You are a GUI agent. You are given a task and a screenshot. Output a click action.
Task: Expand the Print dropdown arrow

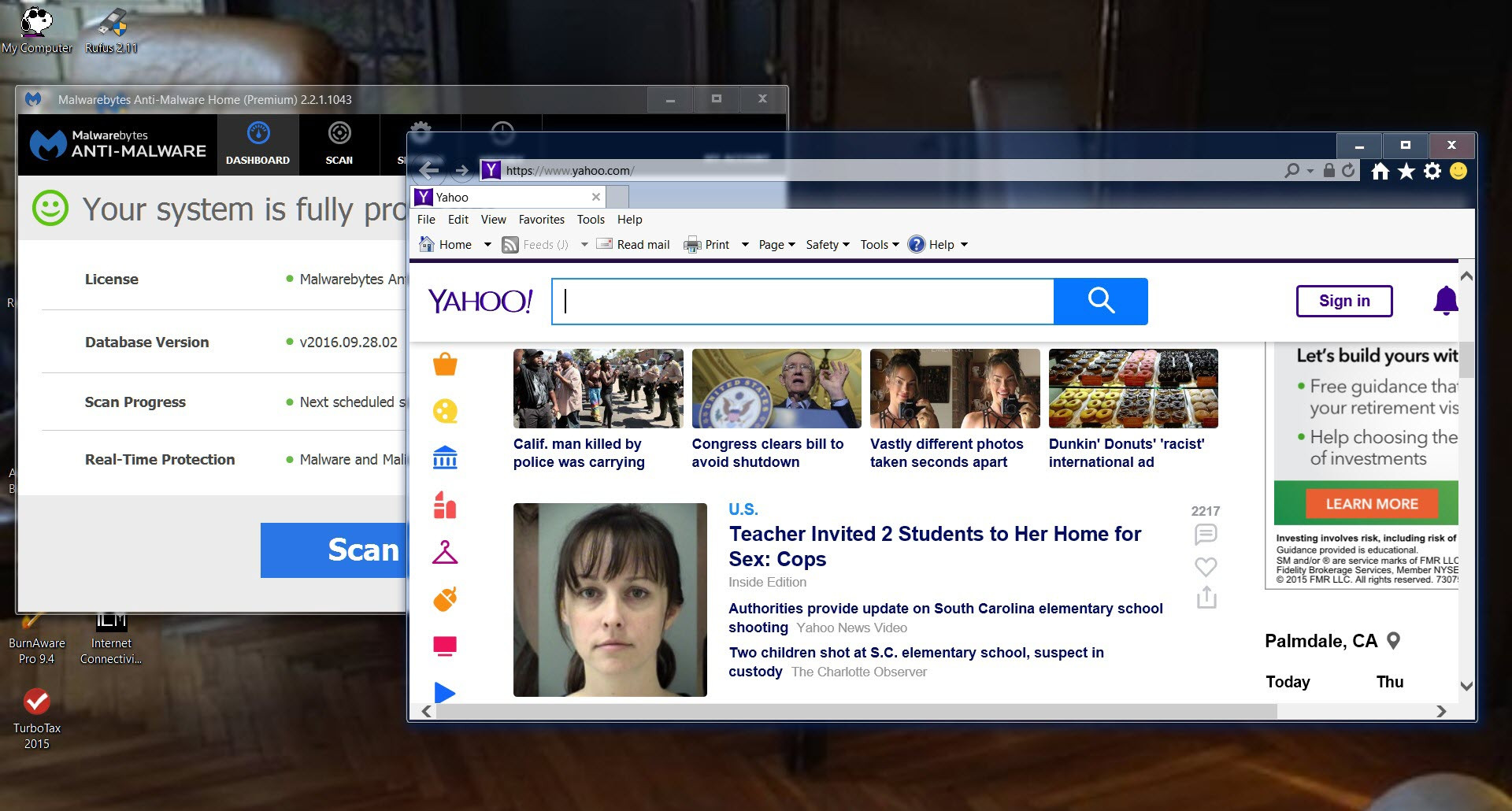(745, 245)
